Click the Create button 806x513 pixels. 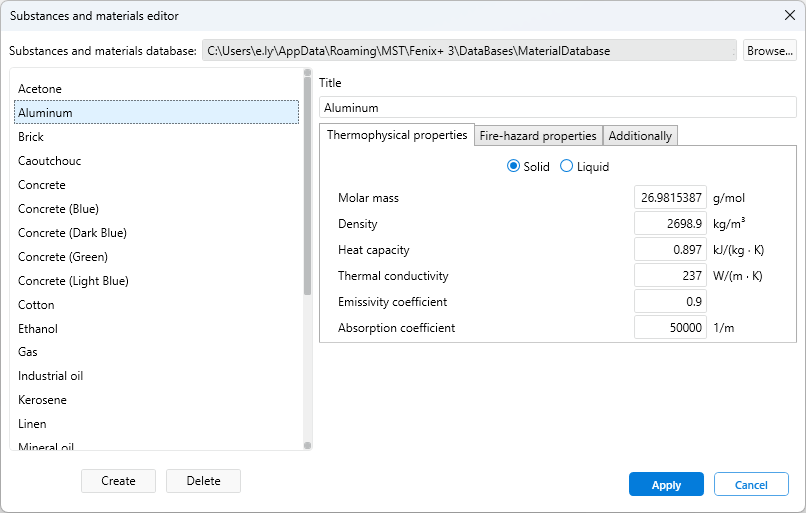[x=118, y=481]
